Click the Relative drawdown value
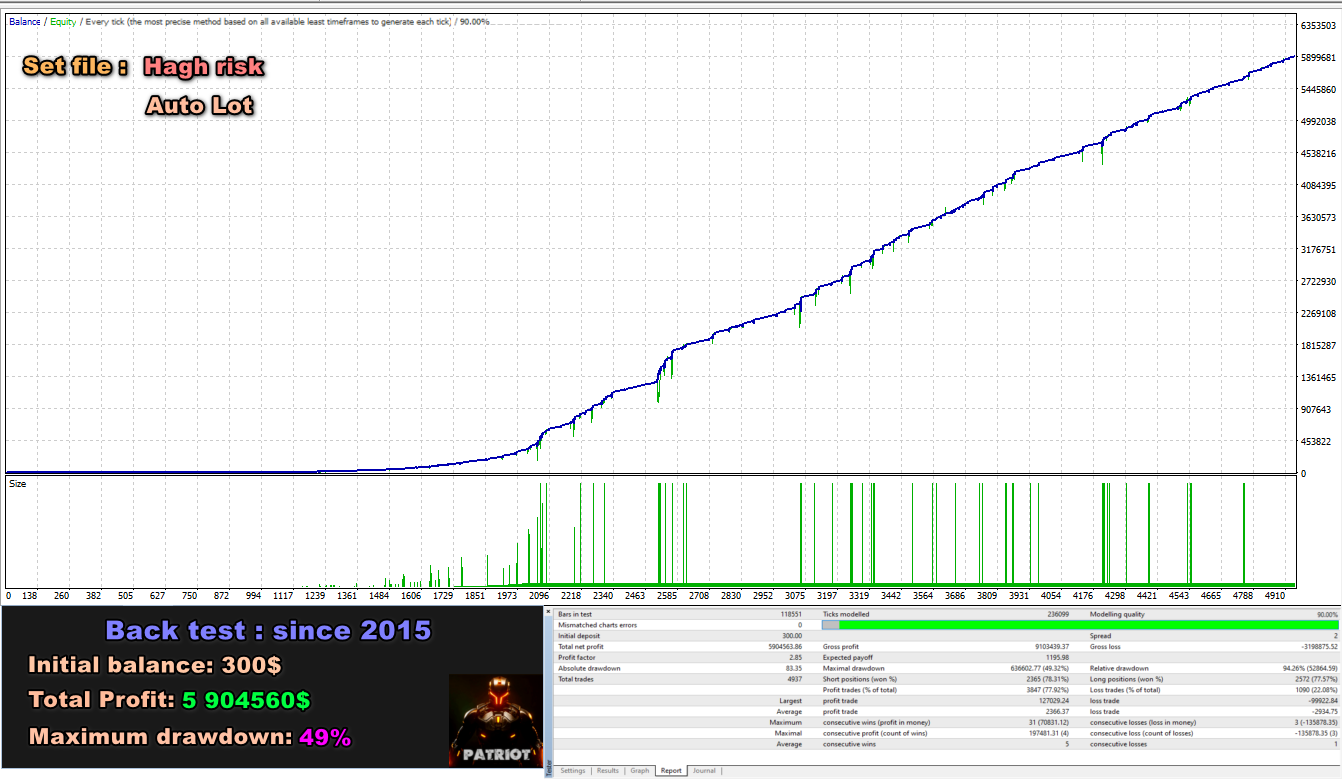Viewport: 1342px width, 781px height. pos(1305,669)
